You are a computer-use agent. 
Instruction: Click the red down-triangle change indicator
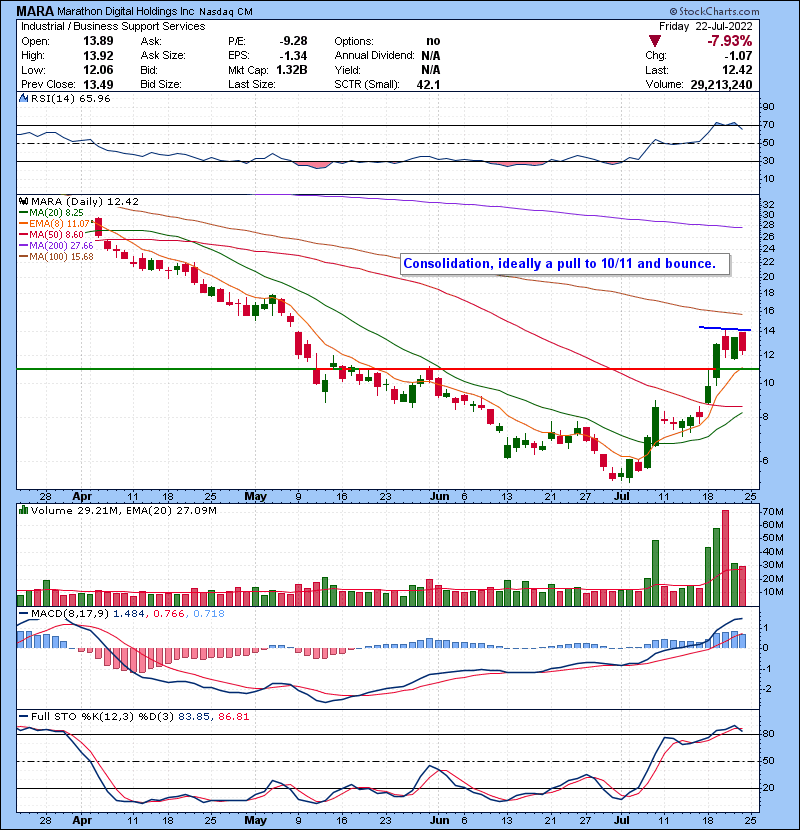point(654,41)
